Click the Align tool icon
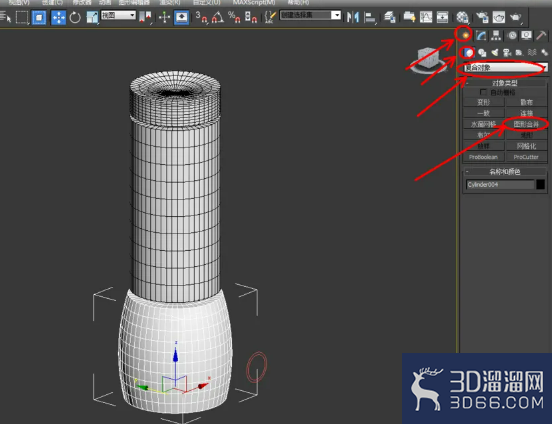Screen dimensions: 552x424 (x=370, y=17)
